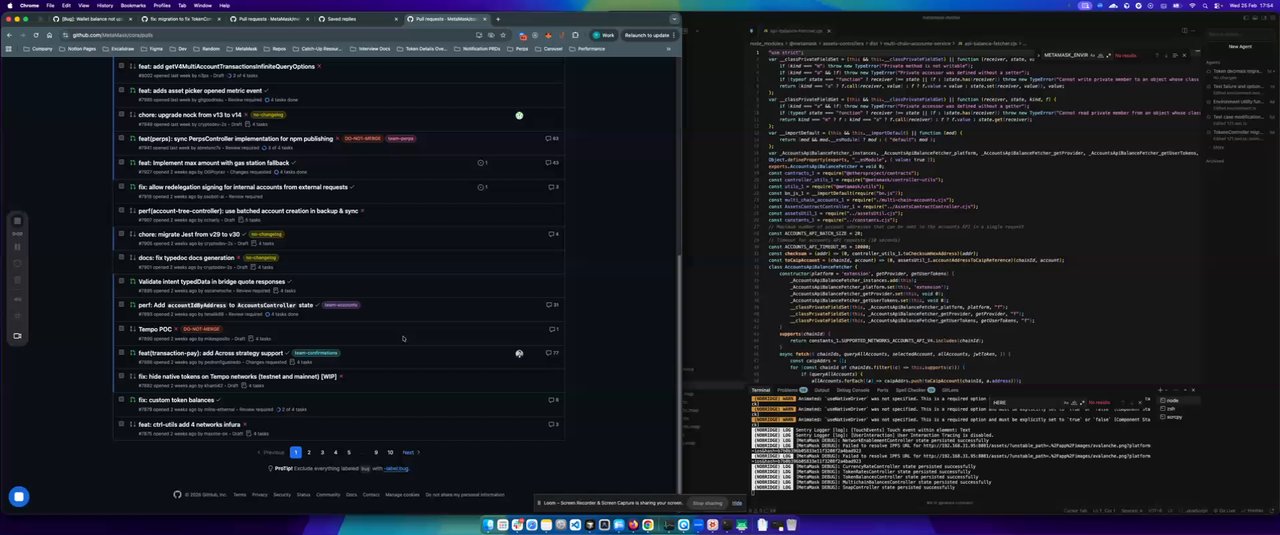Open VS Code from the Dock
This screenshot has height=535, width=1280.
coord(573,525)
